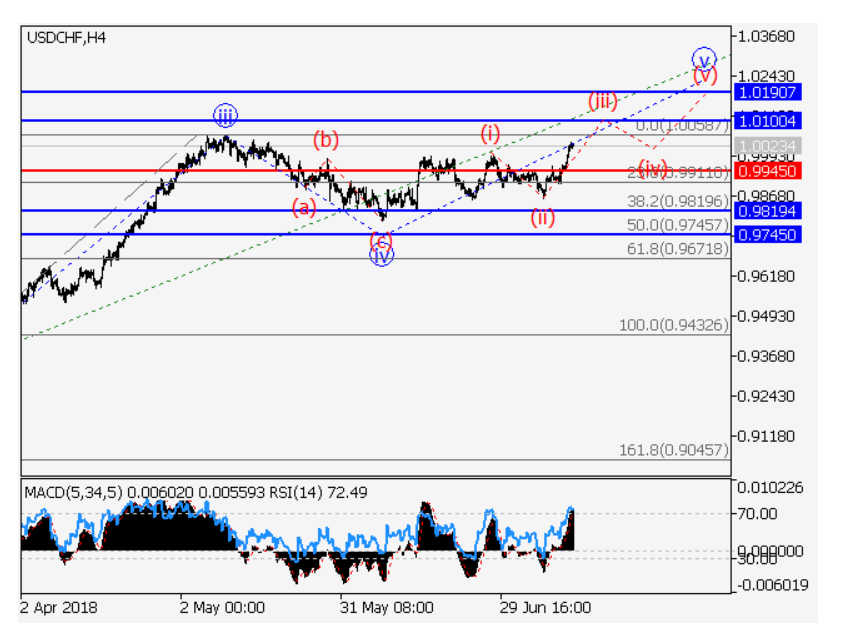Select the red (b) wave label
The height and width of the screenshot is (643, 842).
[325, 140]
